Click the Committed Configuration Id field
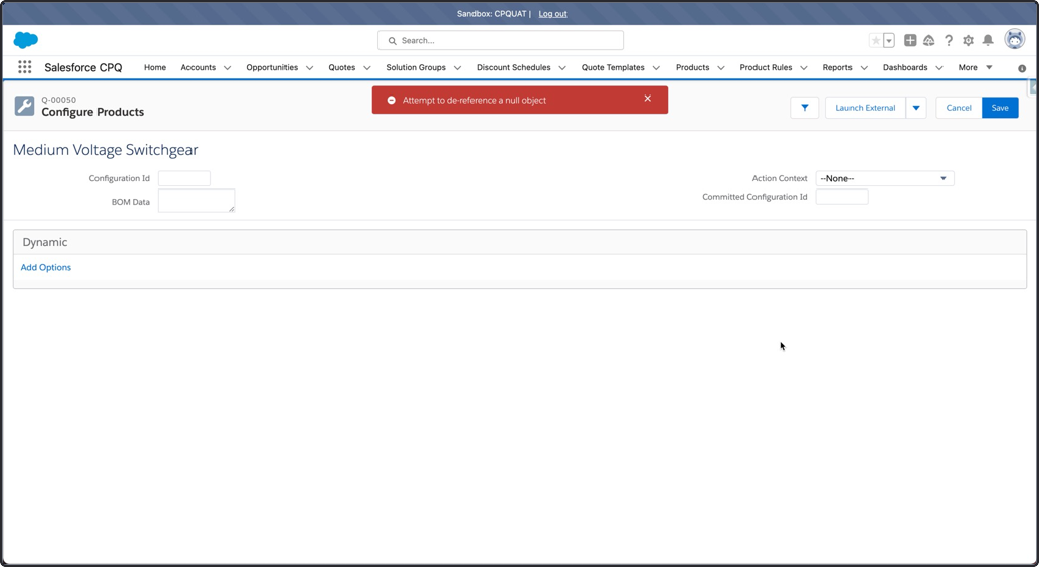The width and height of the screenshot is (1039, 567). pos(842,197)
